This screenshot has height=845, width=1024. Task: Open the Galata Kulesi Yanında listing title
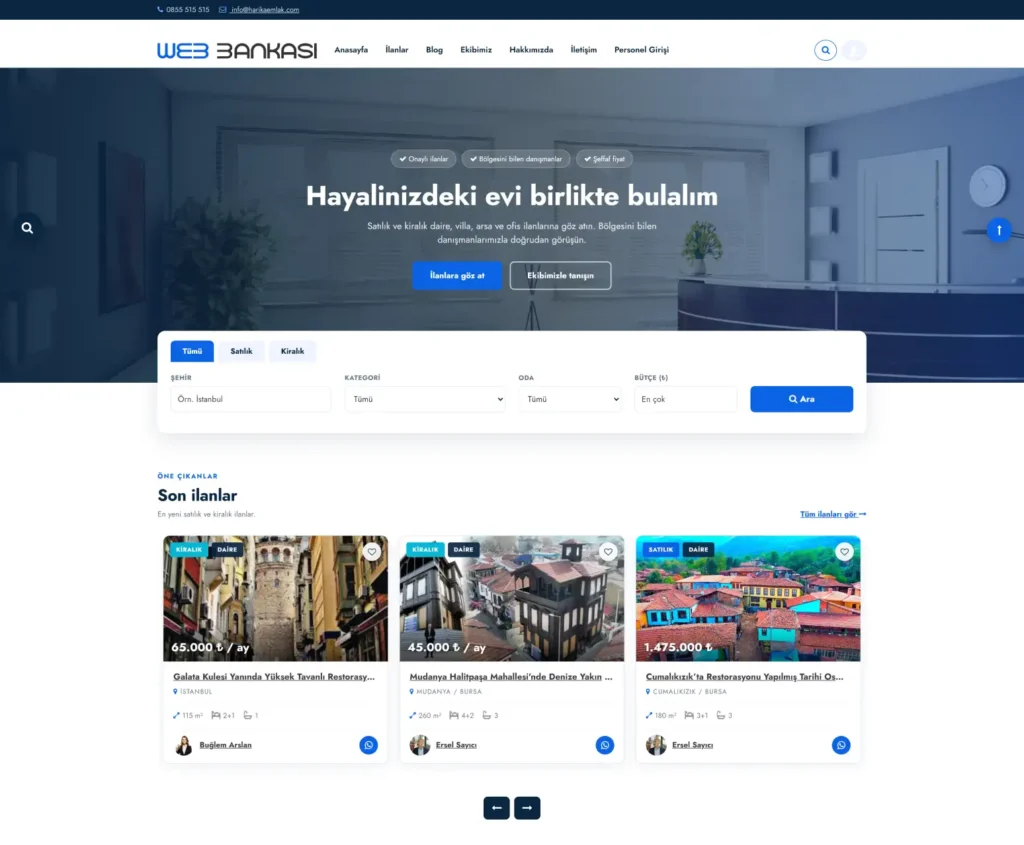[274, 677]
